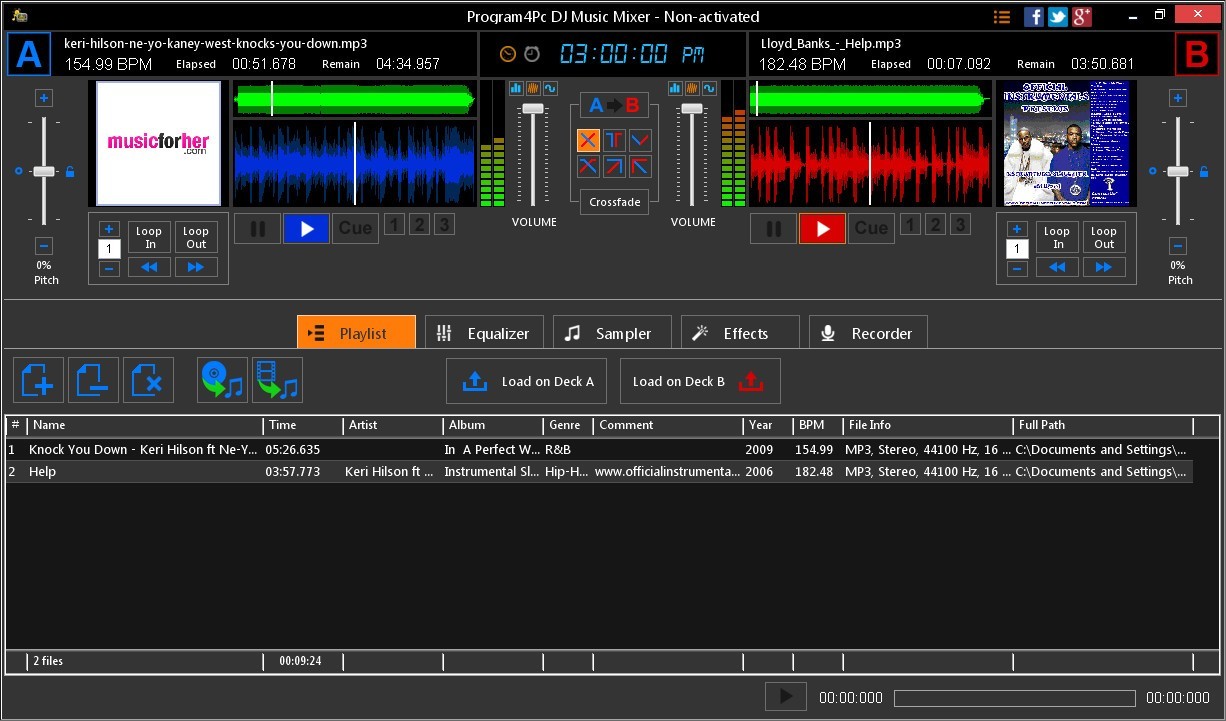Screen dimensions: 1226x721
Task: Switch the display to alarm timer mode
Action: [x=532, y=54]
